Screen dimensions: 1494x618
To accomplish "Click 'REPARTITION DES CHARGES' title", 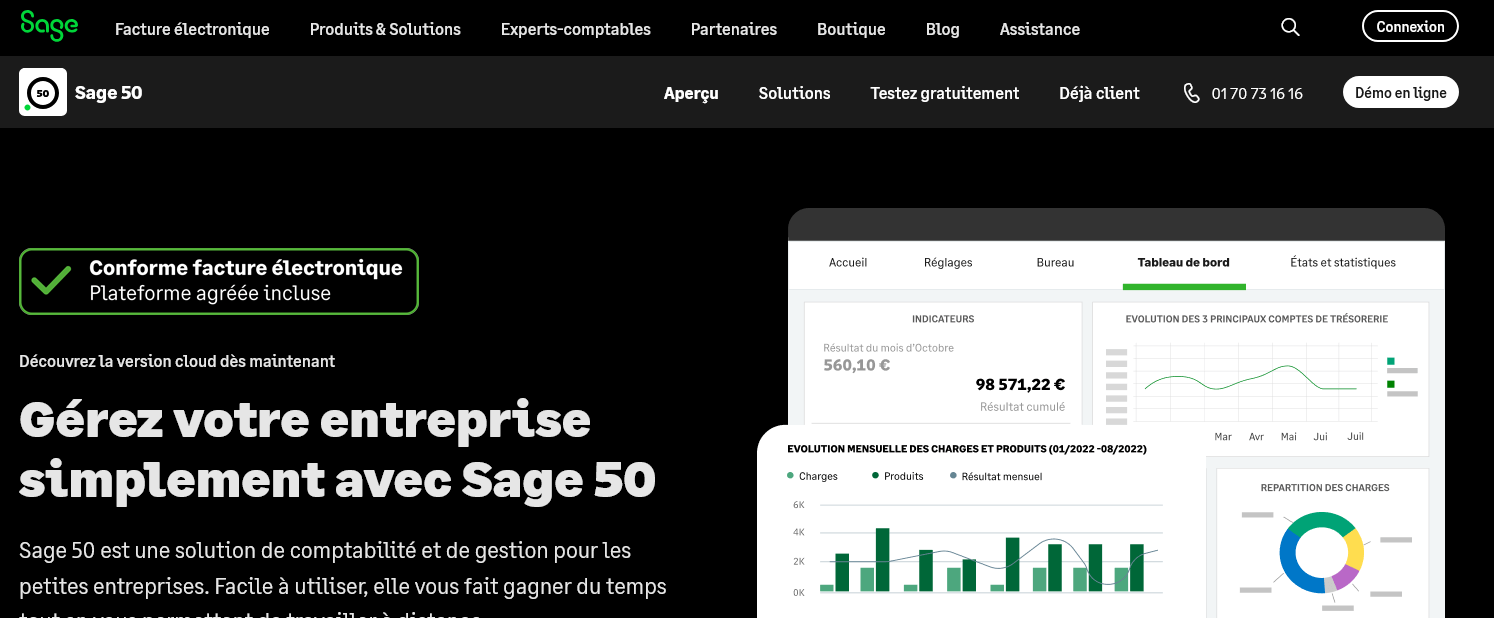I will 1325,488.
